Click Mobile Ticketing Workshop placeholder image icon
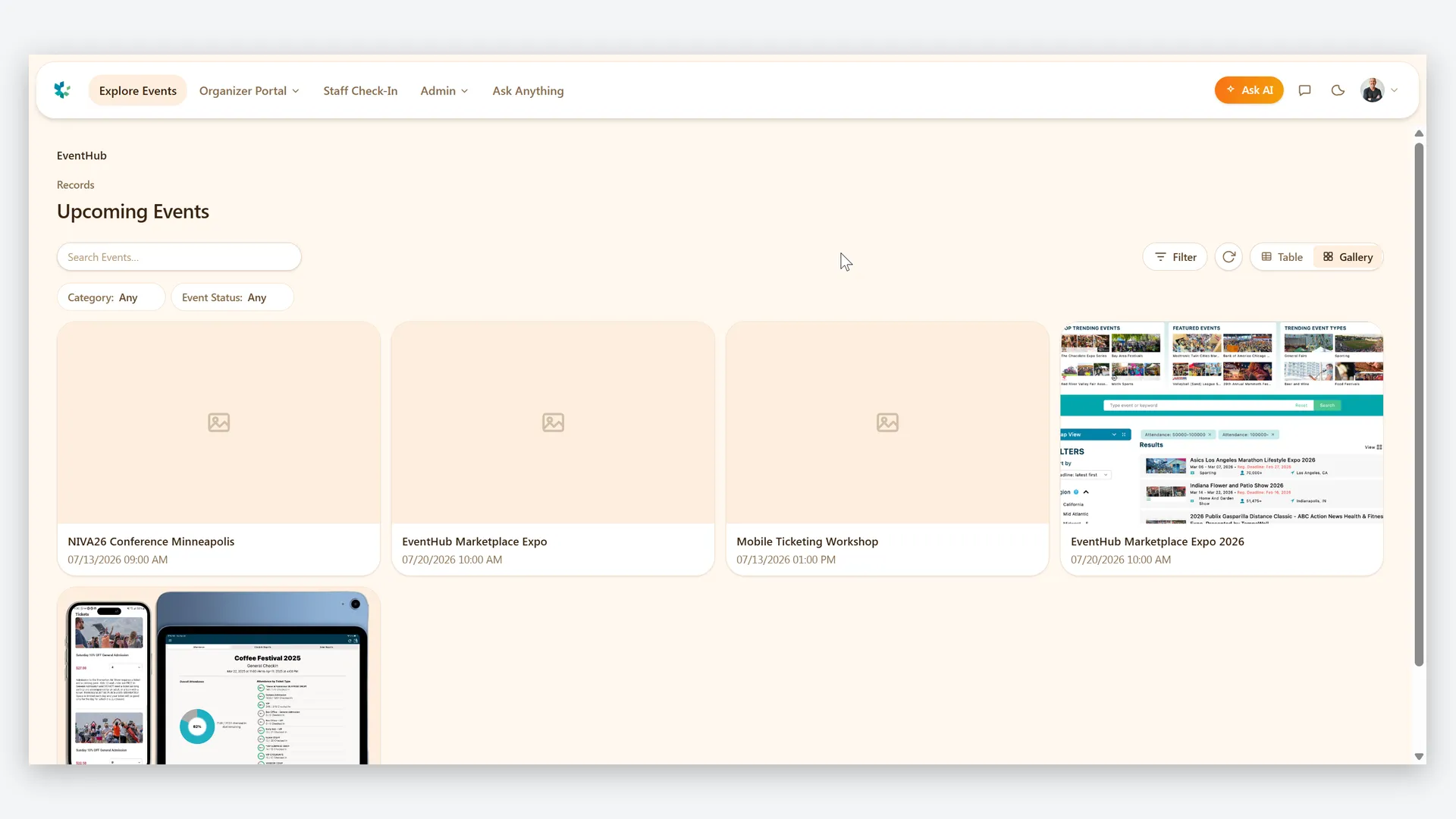Screen dimensions: 1456x819 [x=887, y=422]
